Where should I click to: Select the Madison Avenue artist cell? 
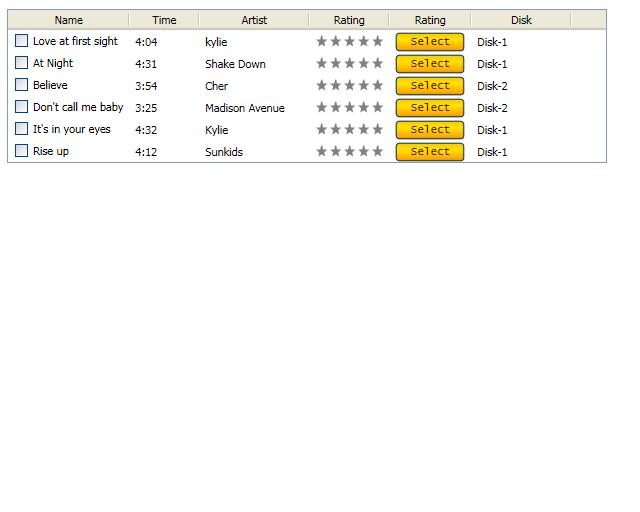[244, 108]
